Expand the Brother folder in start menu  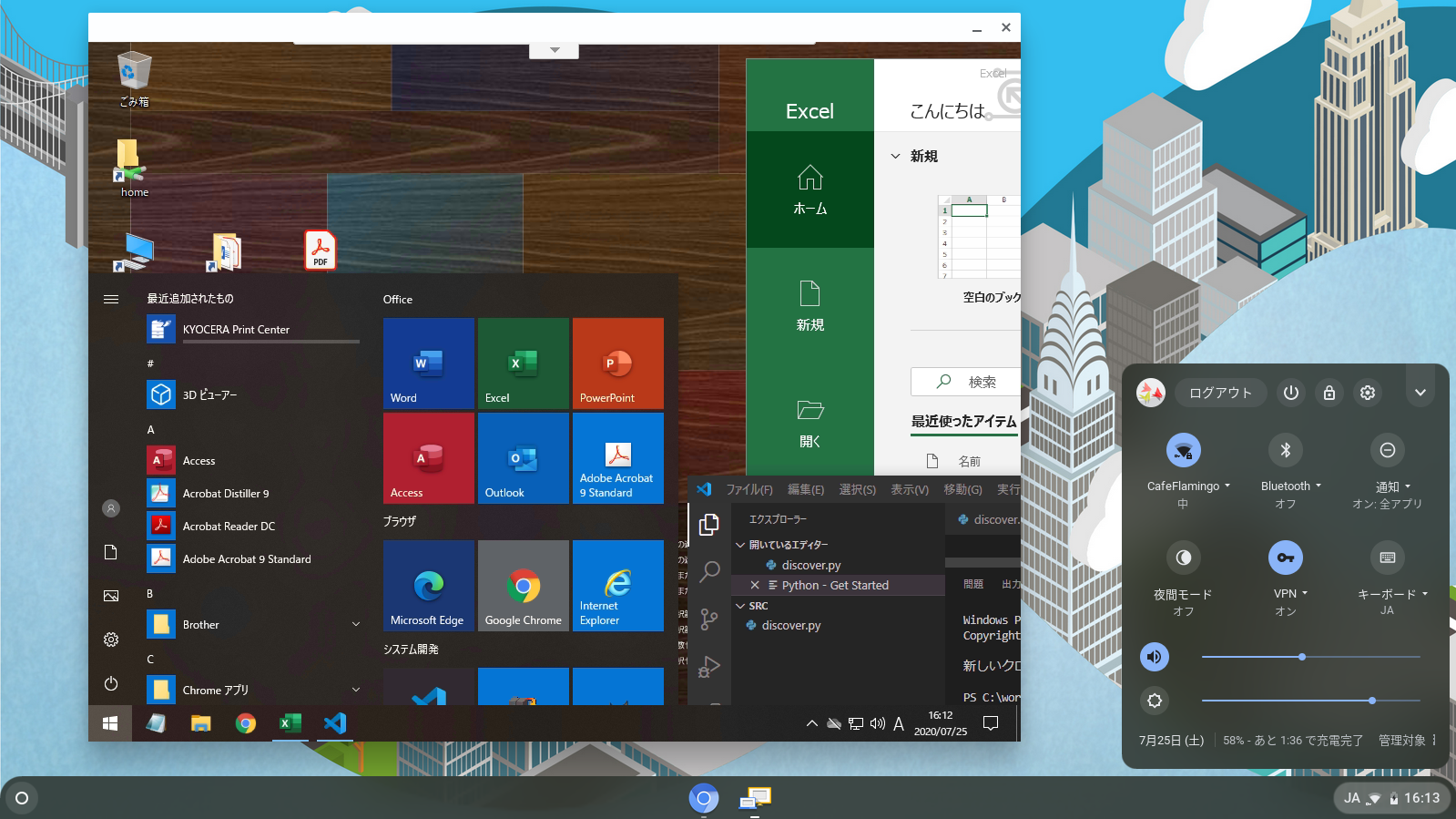pyautogui.click(x=356, y=624)
